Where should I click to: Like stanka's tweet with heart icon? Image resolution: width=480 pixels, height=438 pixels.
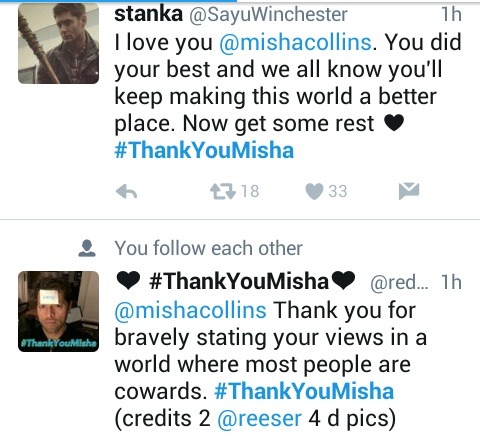[314, 191]
